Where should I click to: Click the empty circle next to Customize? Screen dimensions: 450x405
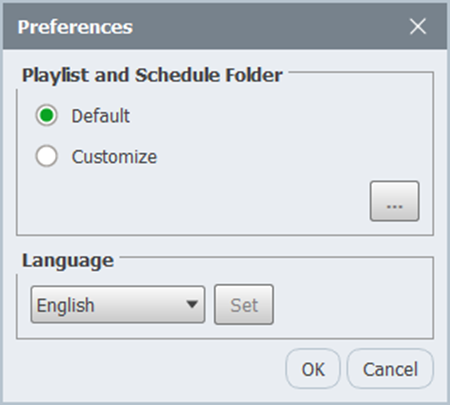click(47, 156)
